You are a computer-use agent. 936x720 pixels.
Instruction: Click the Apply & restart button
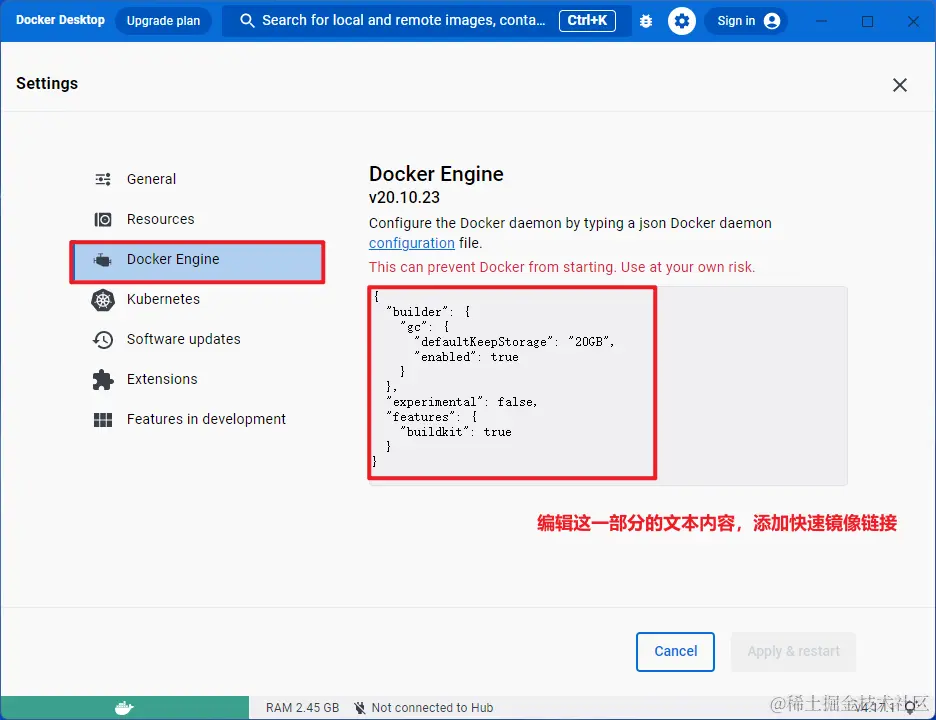[x=793, y=651]
